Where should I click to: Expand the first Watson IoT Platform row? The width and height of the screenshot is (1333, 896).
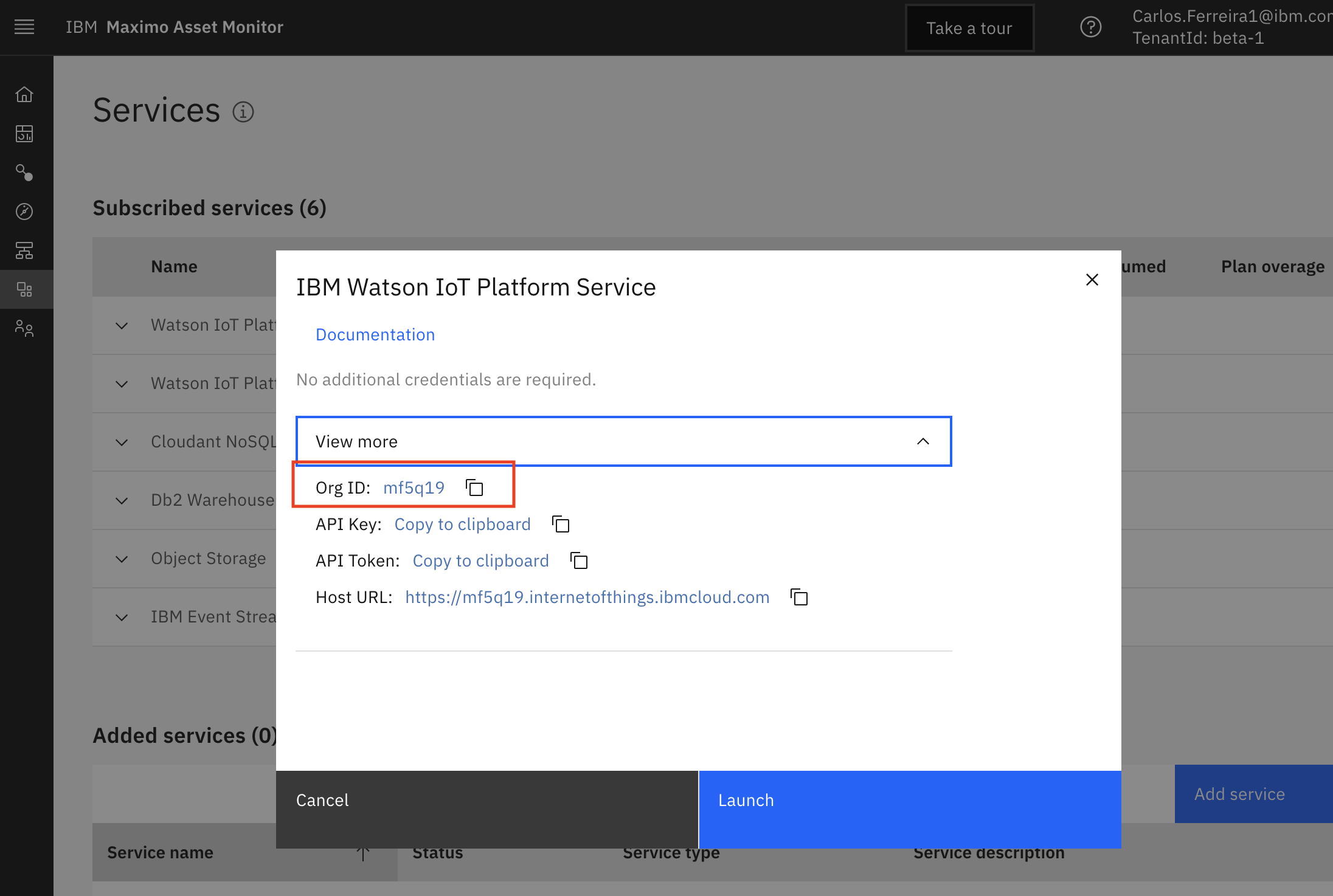point(122,326)
